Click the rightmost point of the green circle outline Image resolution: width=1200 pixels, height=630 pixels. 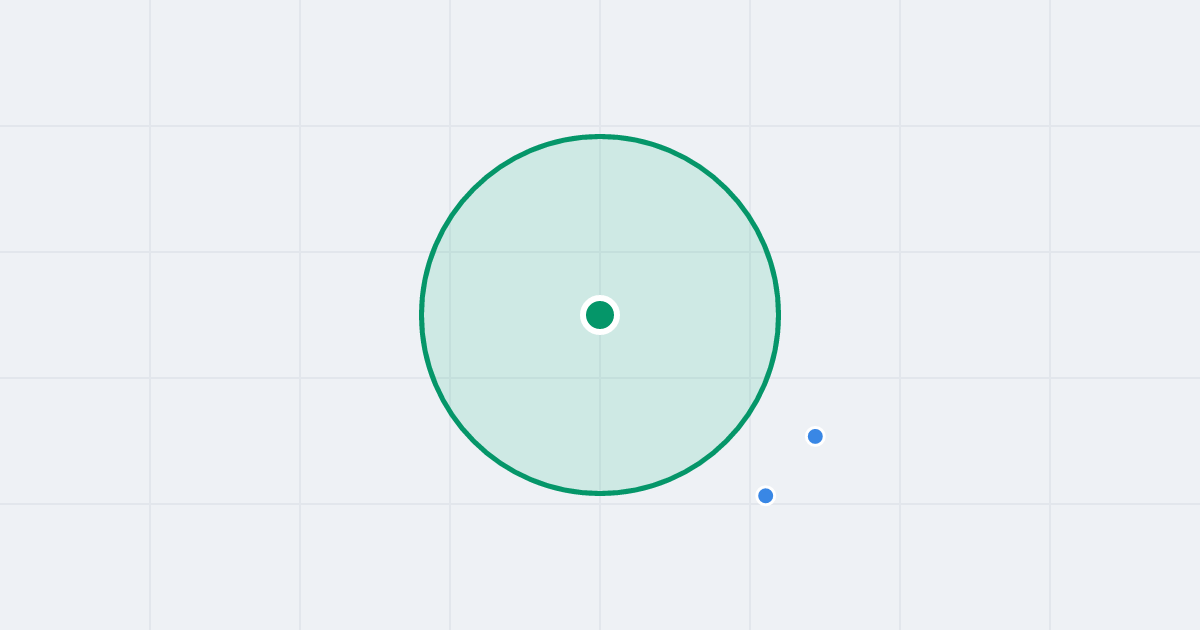point(778,315)
